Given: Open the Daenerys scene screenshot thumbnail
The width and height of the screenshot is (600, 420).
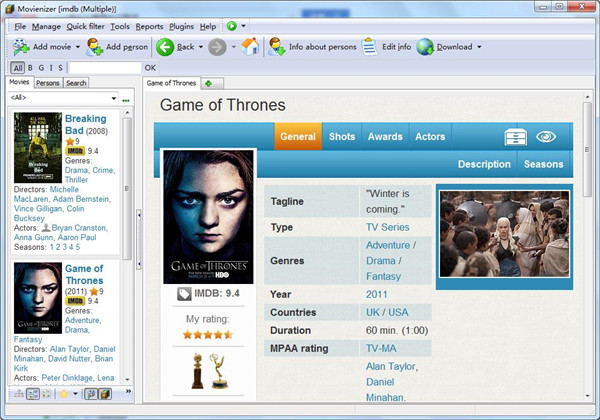Looking at the screenshot, I should 504,234.
